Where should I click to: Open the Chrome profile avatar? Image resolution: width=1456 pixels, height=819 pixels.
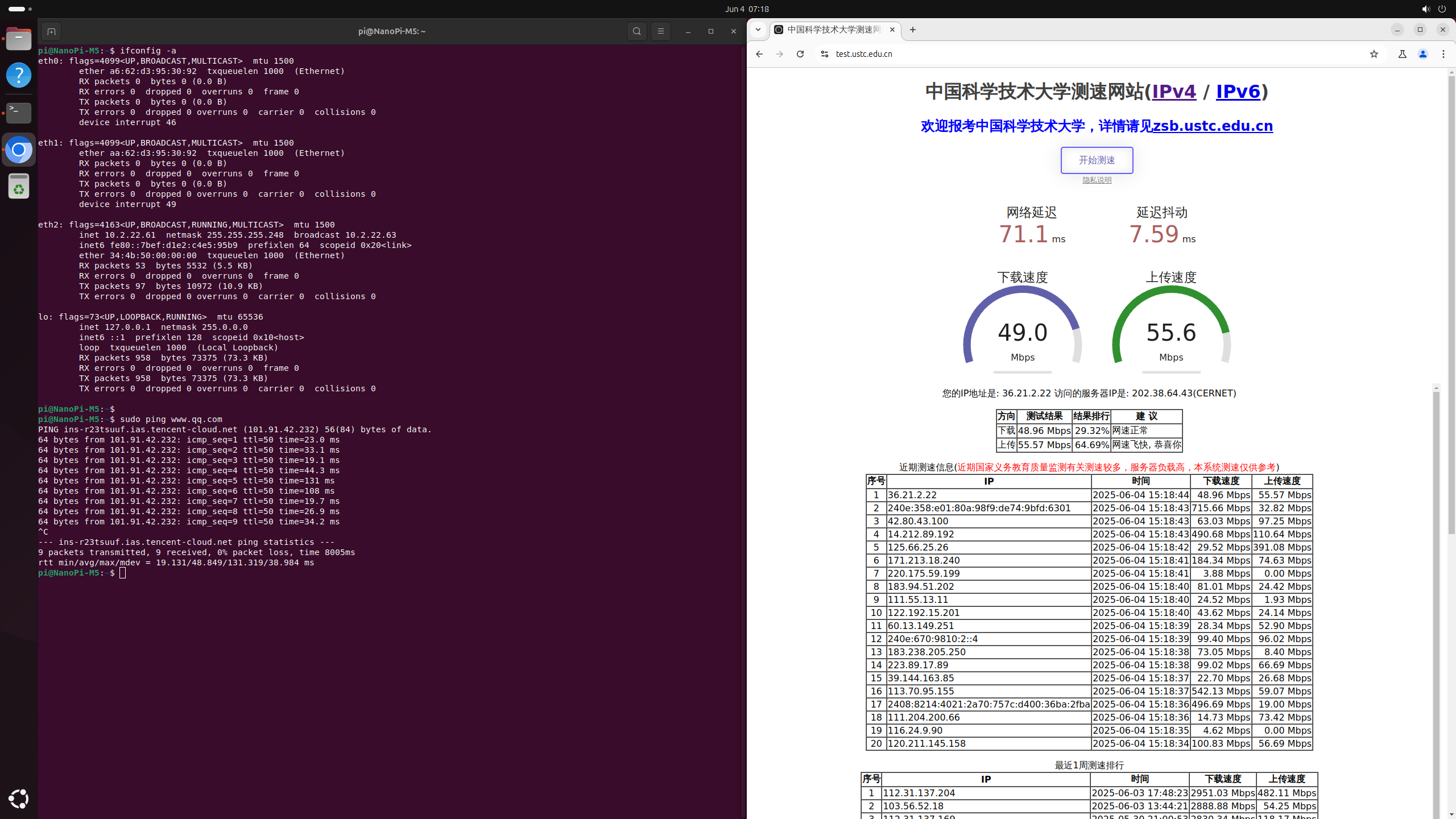pyautogui.click(x=1423, y=54)
